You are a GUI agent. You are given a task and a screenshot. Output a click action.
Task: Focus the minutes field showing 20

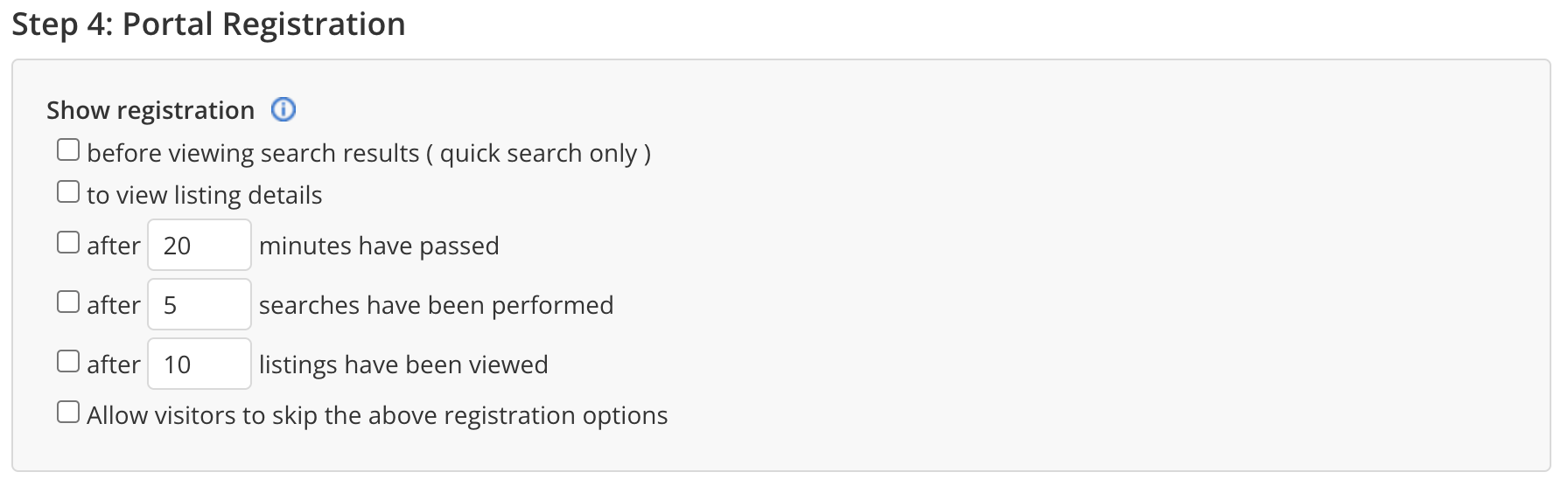tap(199, 245)
